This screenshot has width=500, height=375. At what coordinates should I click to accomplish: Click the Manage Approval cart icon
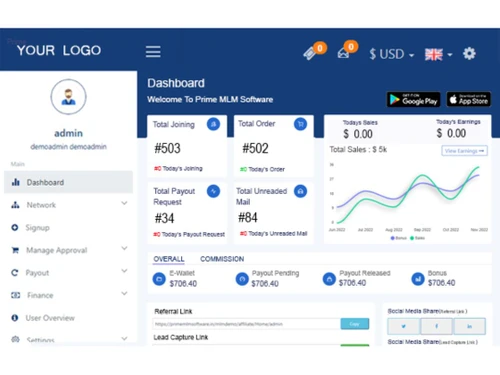click(15, 250)
